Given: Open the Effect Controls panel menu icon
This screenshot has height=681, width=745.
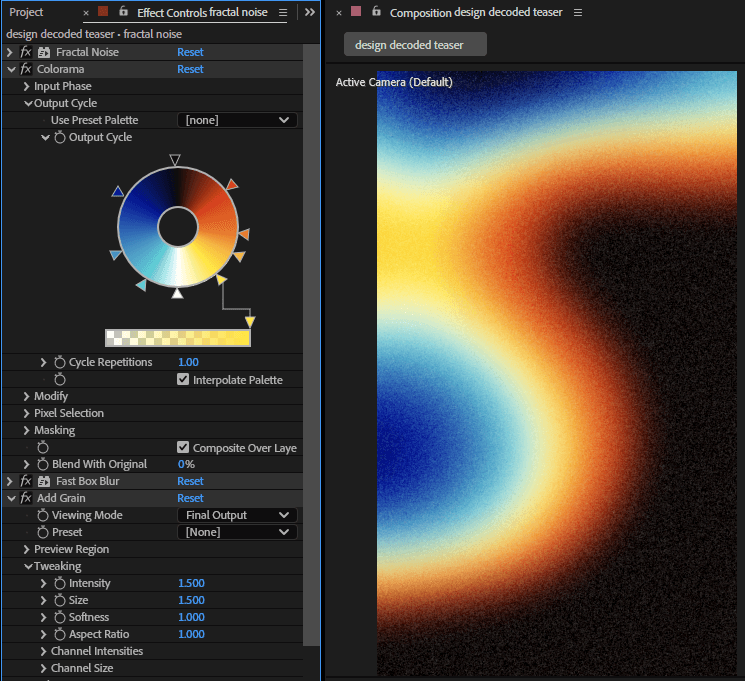Looking at the screenshot, I should coord(283,12).
